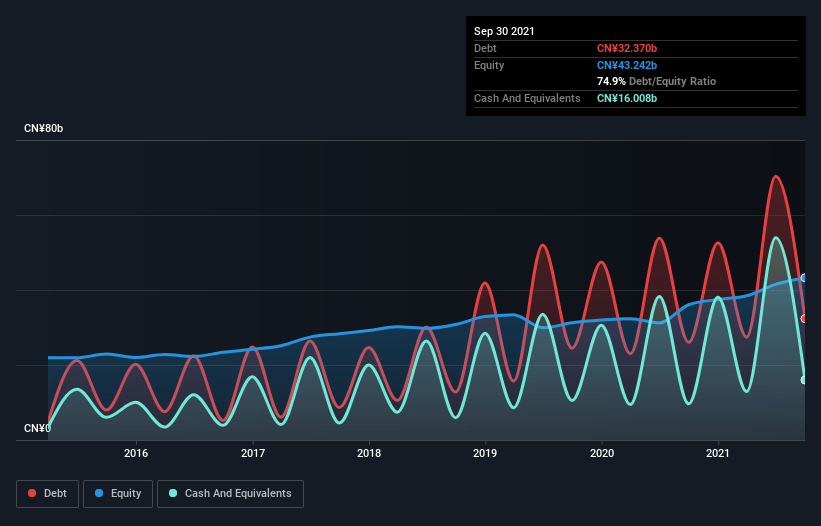Click Cash And Equivalents label in tooltip
The image size is (821, 526).
coord(527,98)
